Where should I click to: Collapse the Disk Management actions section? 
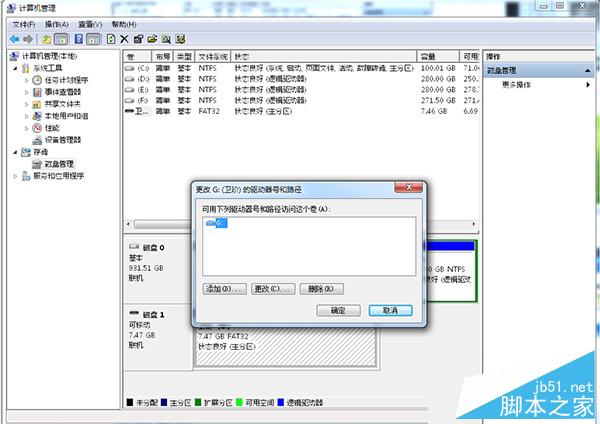point(587,71)
